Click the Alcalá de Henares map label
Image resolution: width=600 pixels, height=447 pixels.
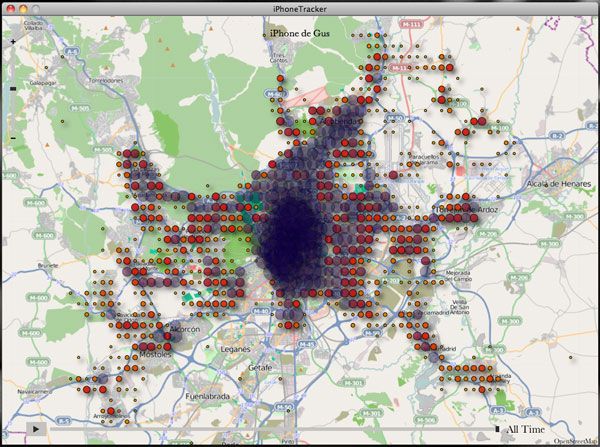point(559,184)
